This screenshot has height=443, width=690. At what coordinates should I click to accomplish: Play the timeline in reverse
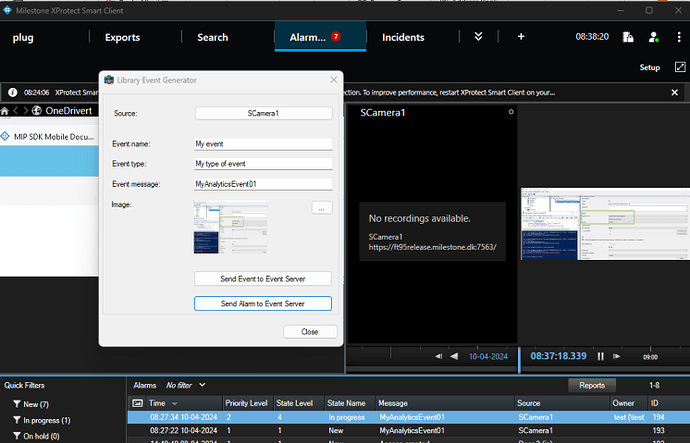454,356
